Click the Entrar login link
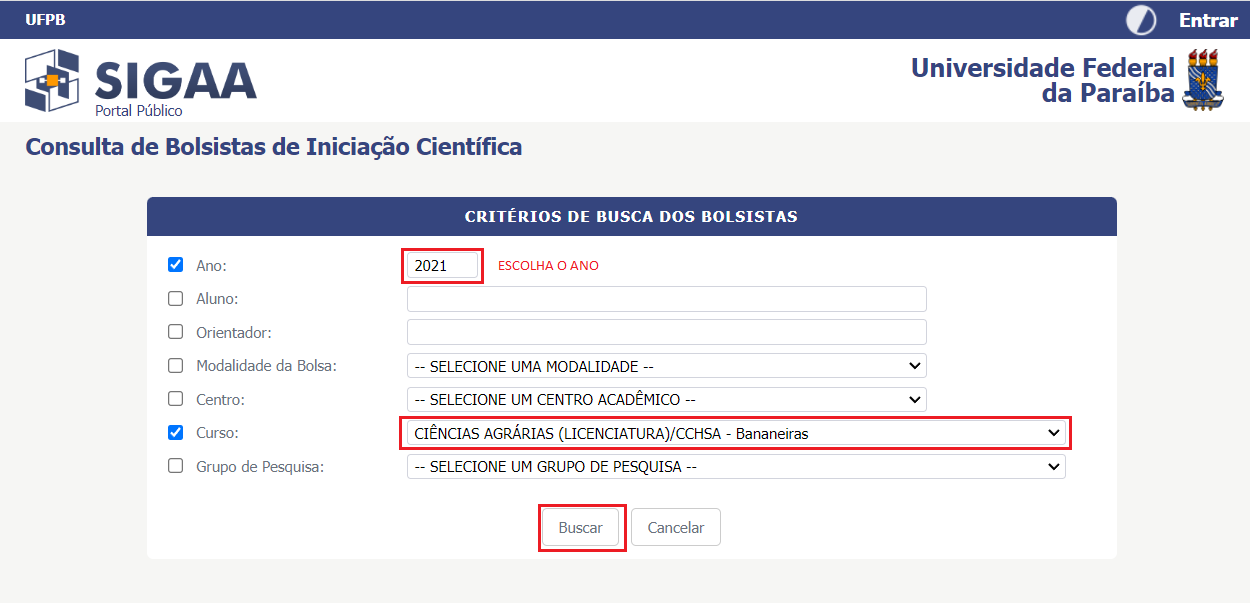The height and width of the screenshot is (603, 1250). point(1208,20)
